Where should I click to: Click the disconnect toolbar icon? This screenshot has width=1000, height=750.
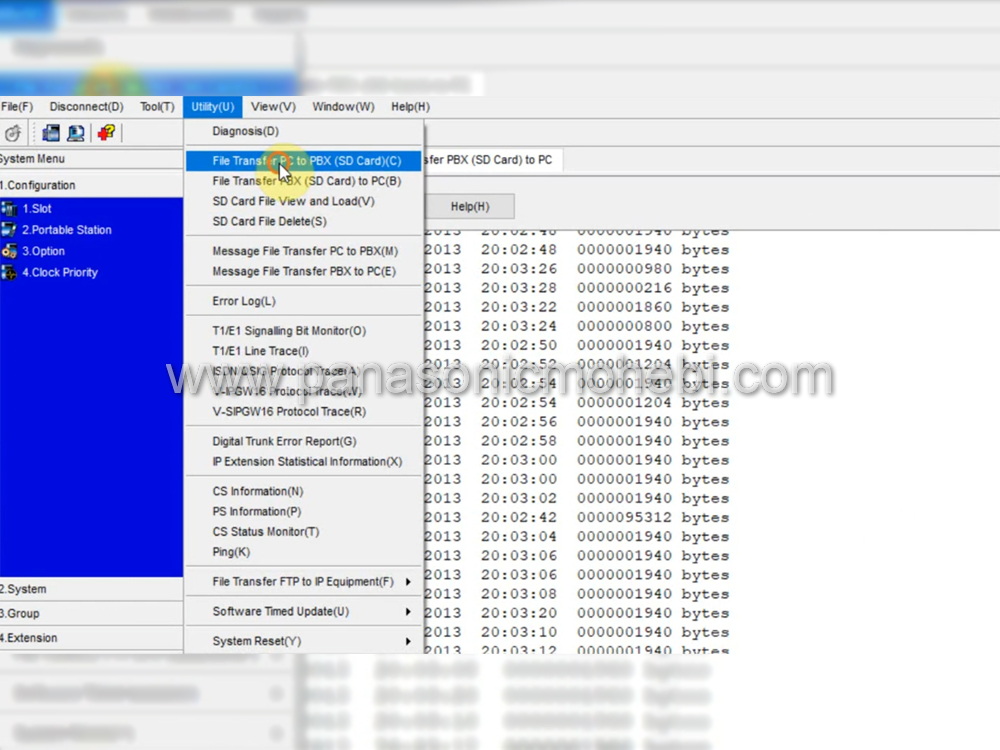pyautogui.click(x=12, y=133)
